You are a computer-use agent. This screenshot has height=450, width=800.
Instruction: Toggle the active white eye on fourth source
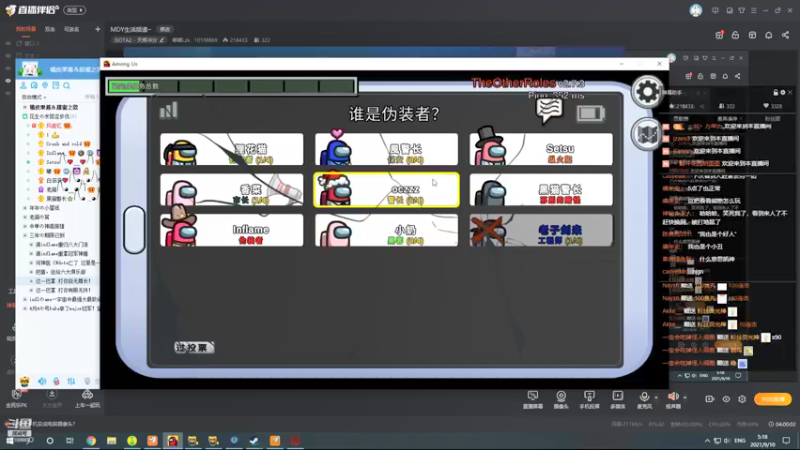click(8, 81)
